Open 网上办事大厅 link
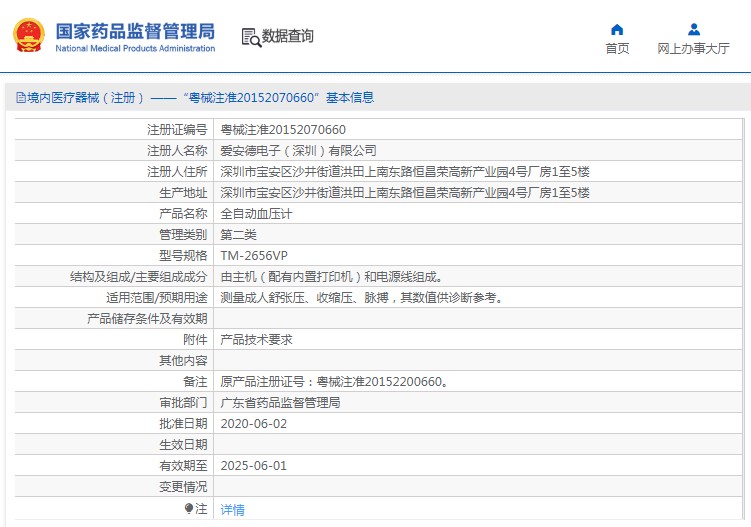 point(694,48)
